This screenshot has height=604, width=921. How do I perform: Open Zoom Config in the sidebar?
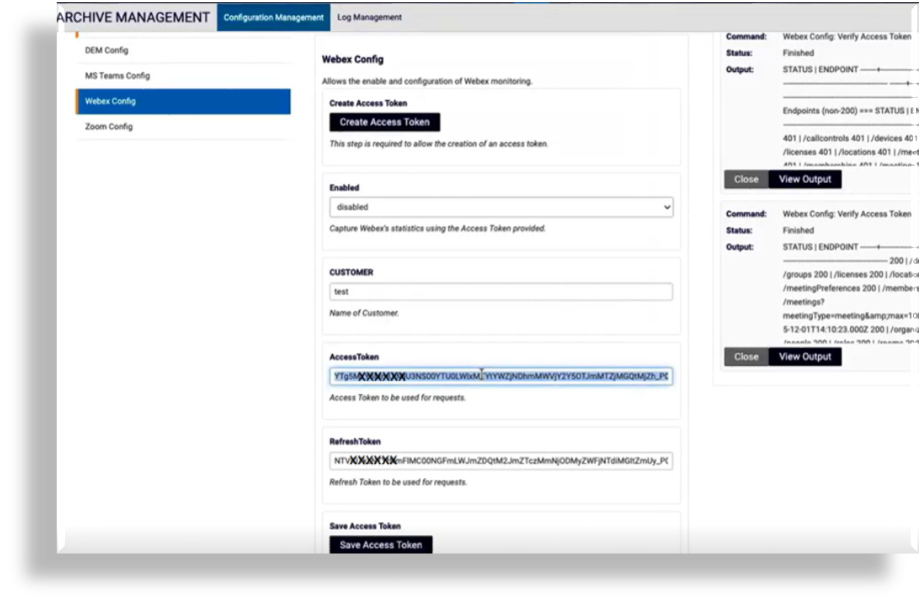pyautogui.click(x=183, y=126)
